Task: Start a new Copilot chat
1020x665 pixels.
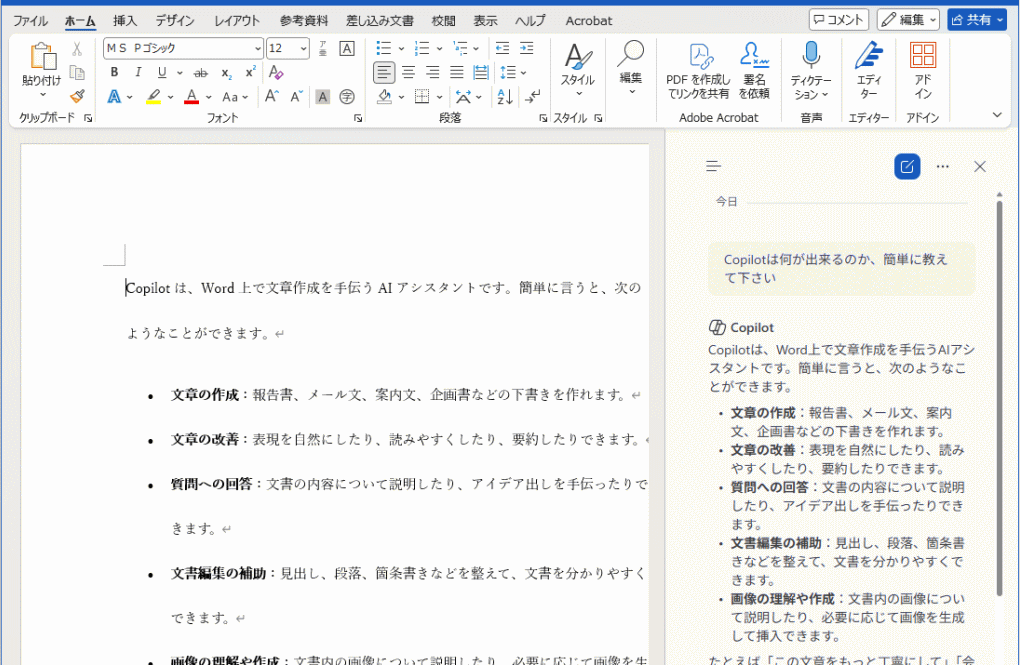Action: pyautogui.click(x=907, y=167)
